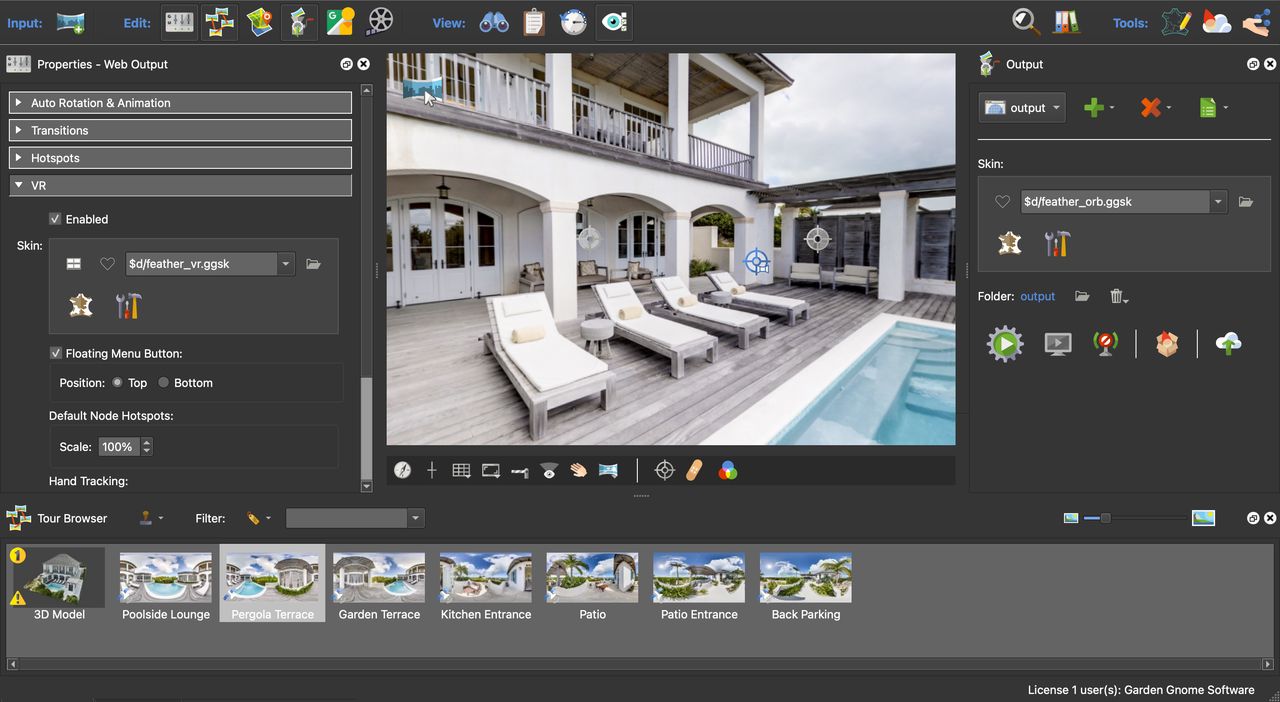
Task: Click the Input add panorama icon
Action: coord(70,21)
